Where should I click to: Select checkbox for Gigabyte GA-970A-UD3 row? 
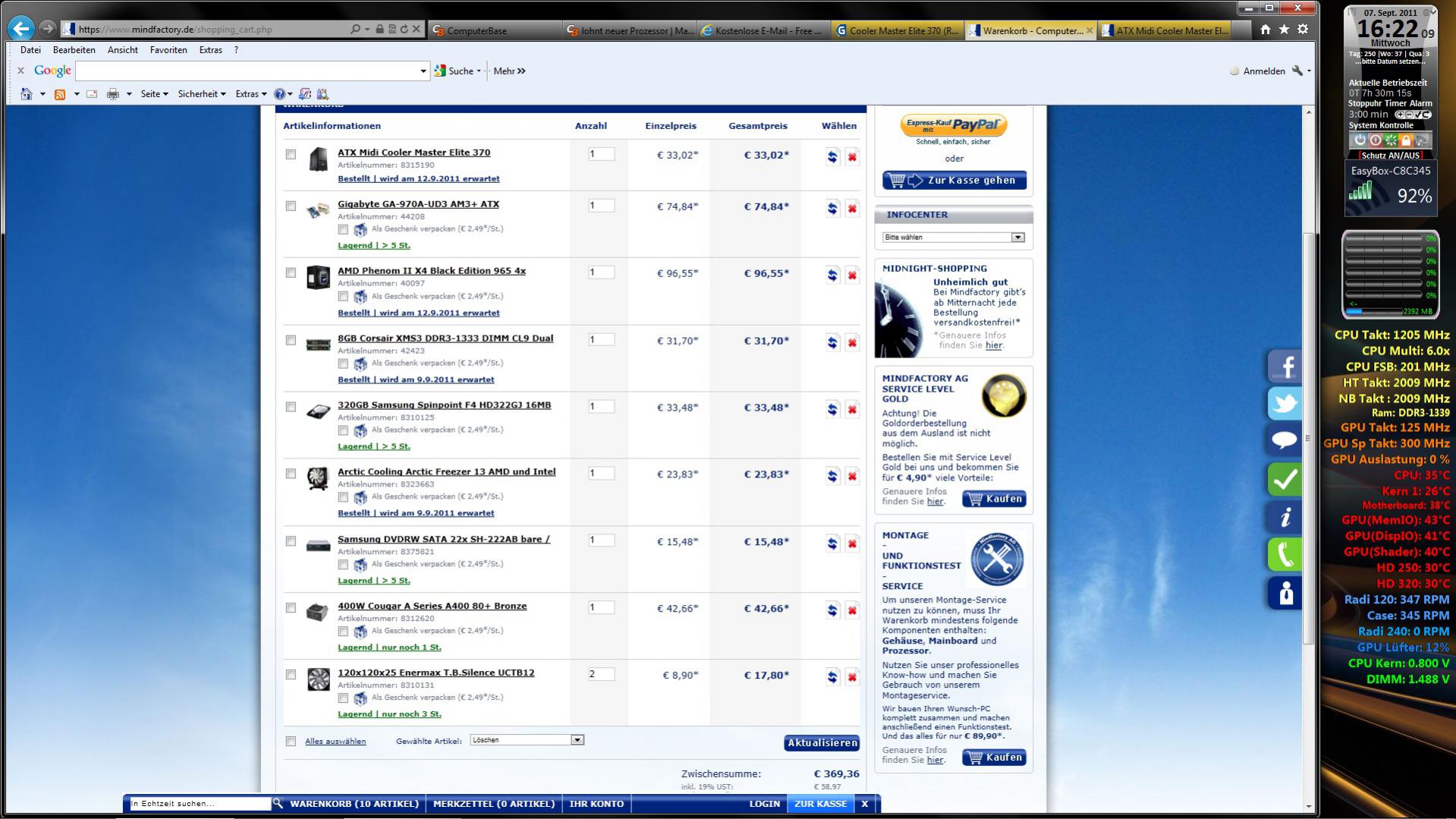(x=291, y=206)
